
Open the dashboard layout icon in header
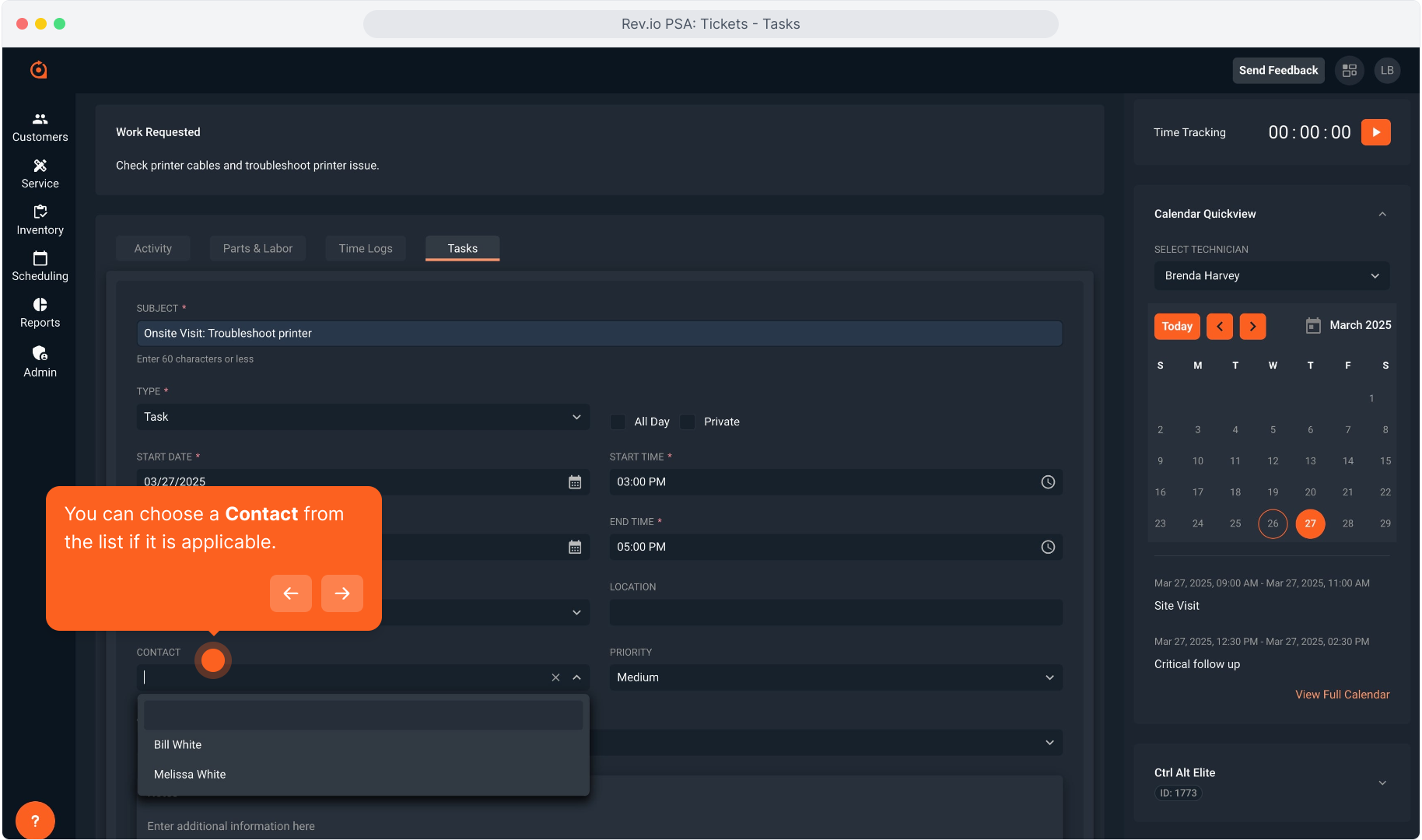point(1350,71)
